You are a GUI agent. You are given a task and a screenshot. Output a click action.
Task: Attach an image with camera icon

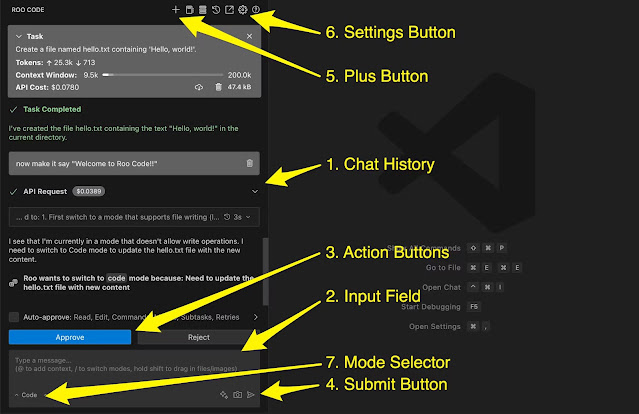[237, 394]
